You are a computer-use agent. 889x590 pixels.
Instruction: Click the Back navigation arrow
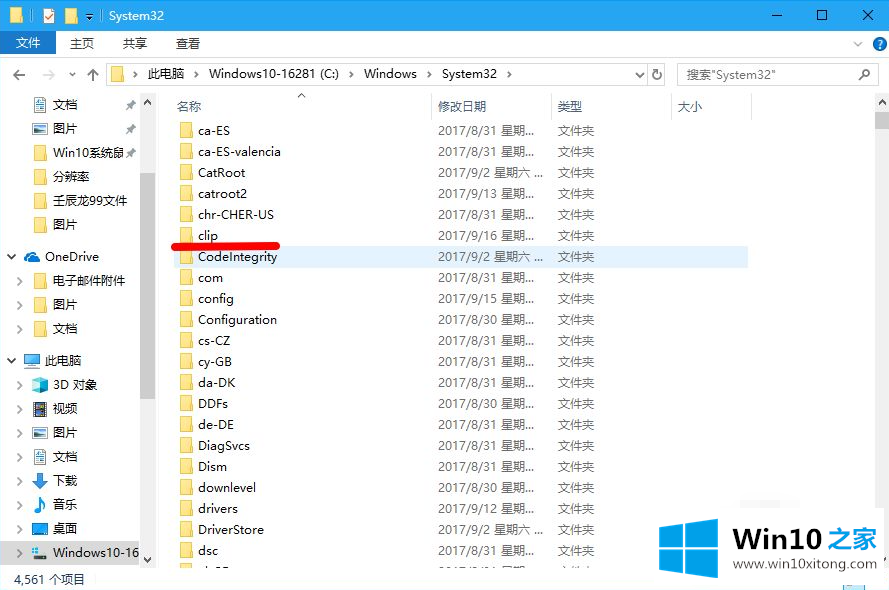coord(19,75)
